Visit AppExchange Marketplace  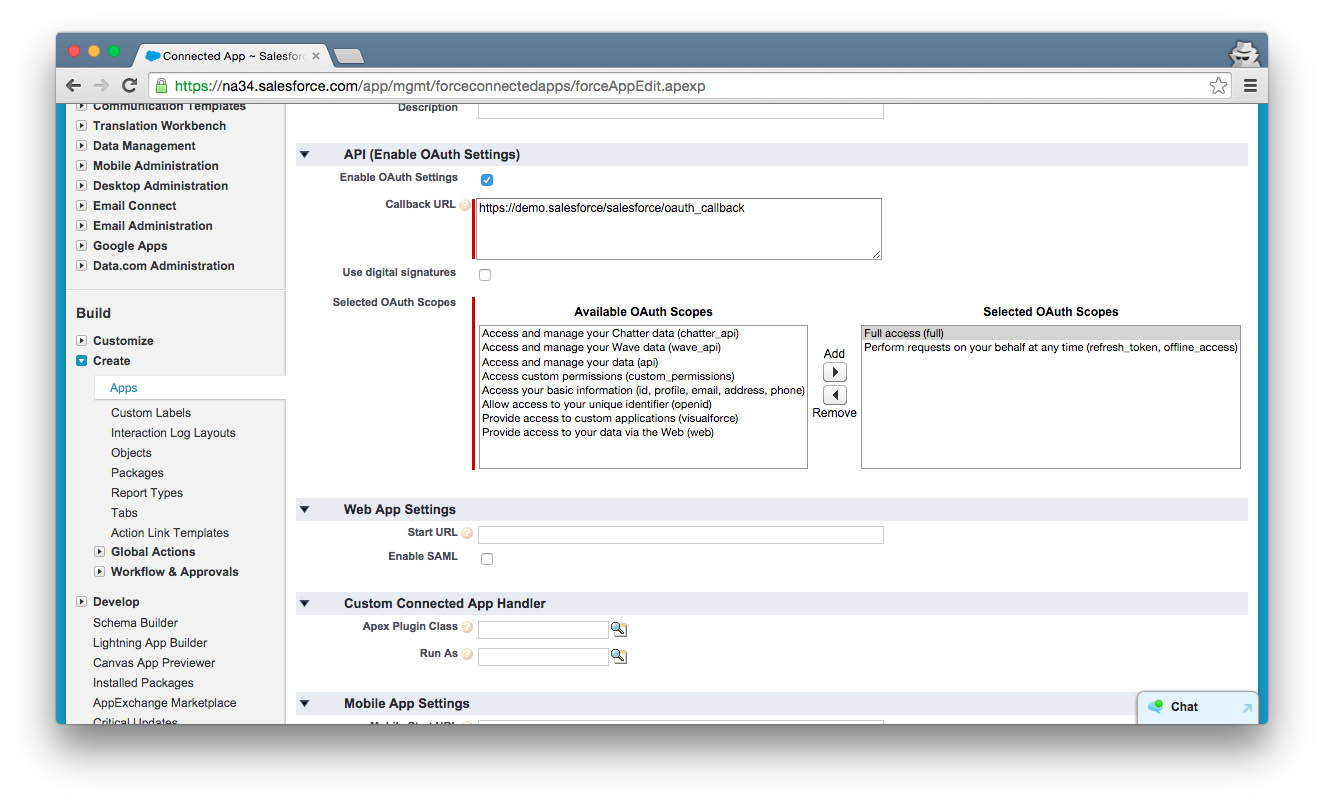165,703
